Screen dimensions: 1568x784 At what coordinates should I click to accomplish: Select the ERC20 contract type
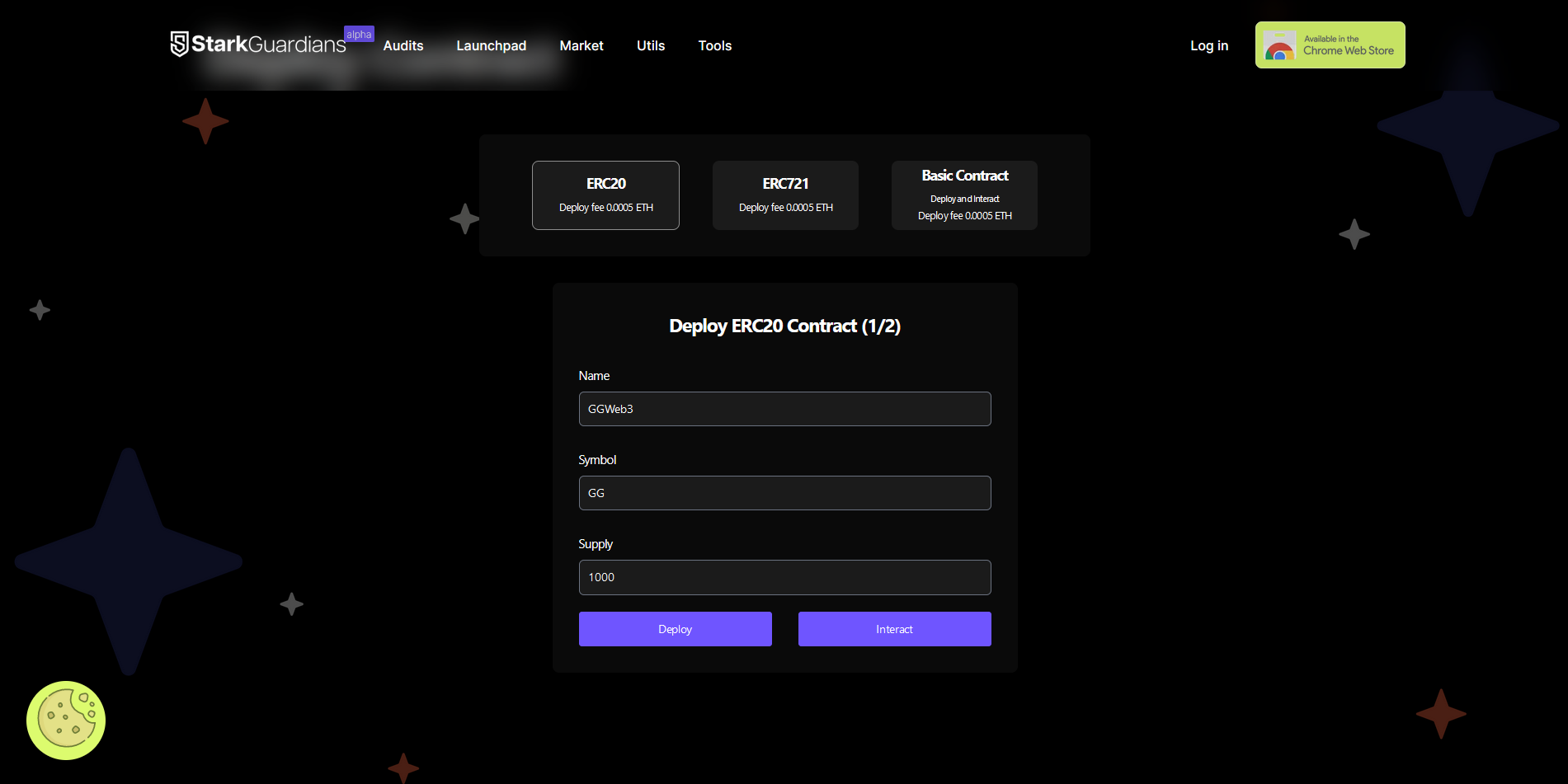click(605, 195)
